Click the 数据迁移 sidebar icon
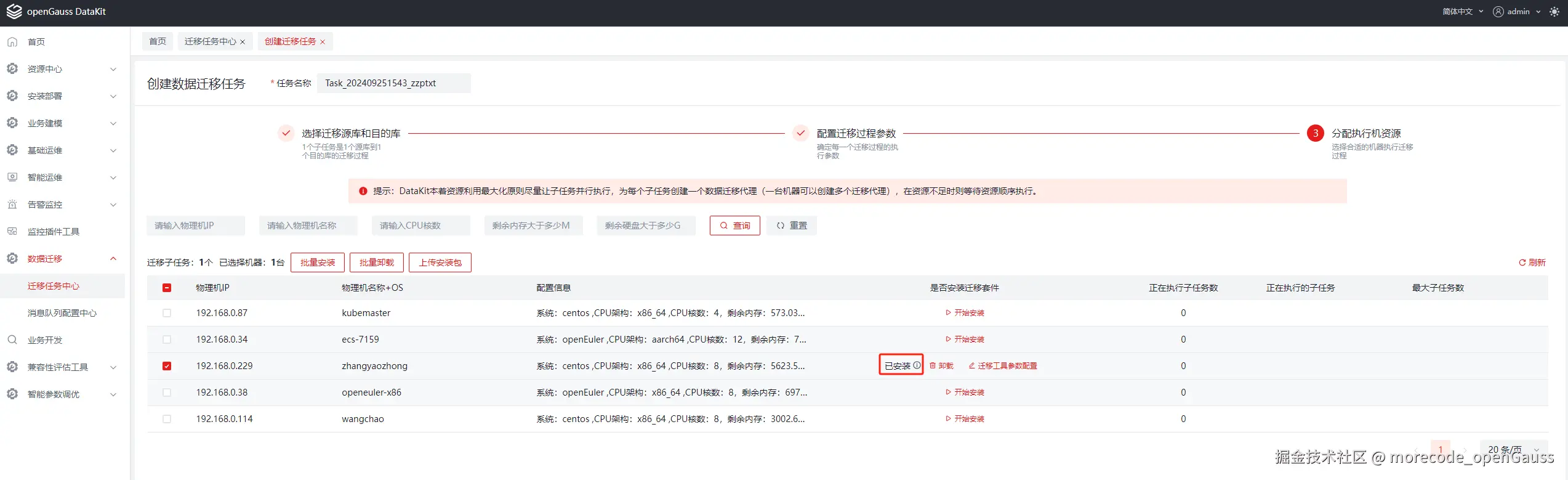 coord(12,259)
